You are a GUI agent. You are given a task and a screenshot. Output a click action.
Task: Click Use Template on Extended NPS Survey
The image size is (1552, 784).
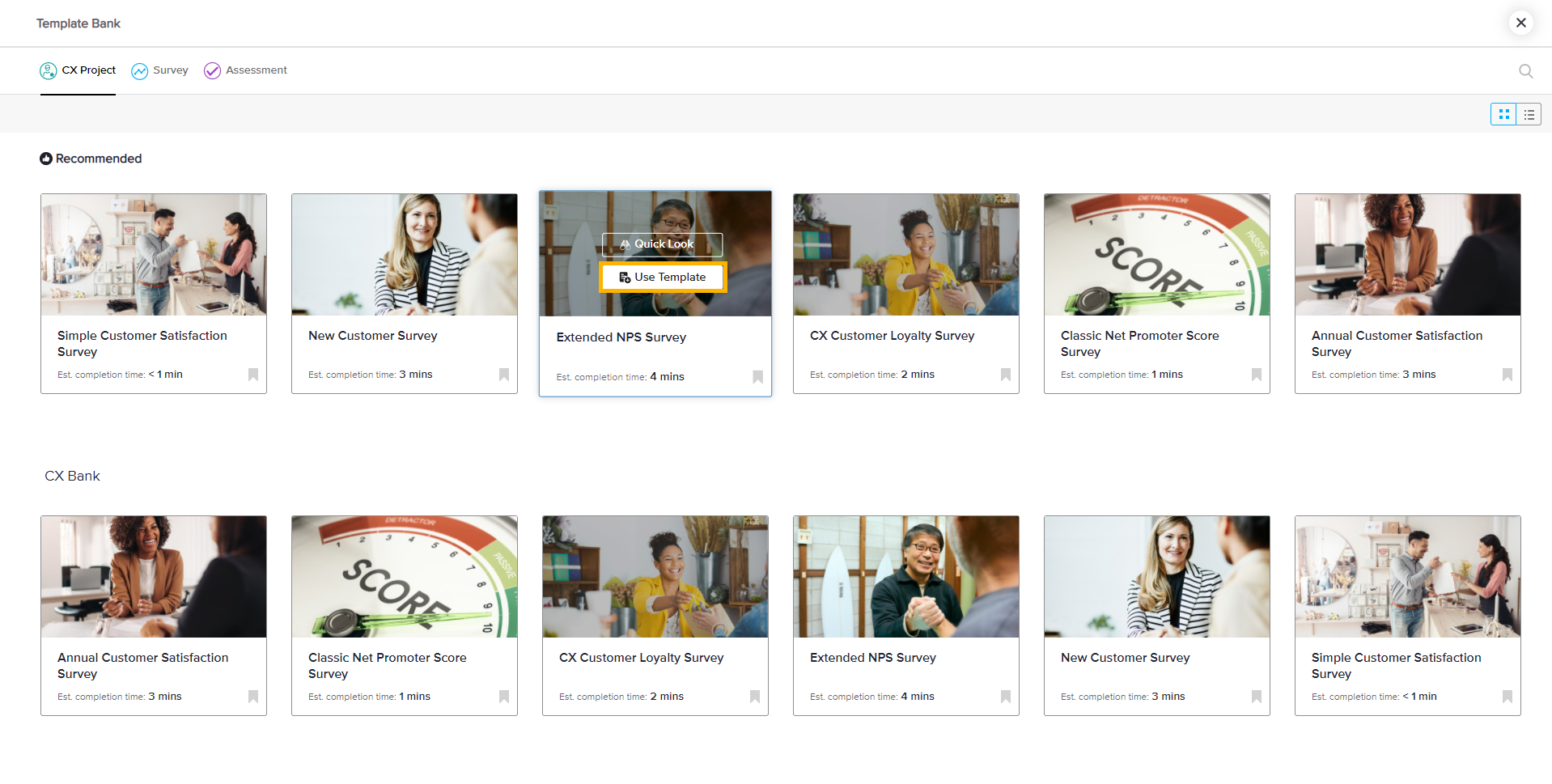pyautogui.click(x=663, y=277)
